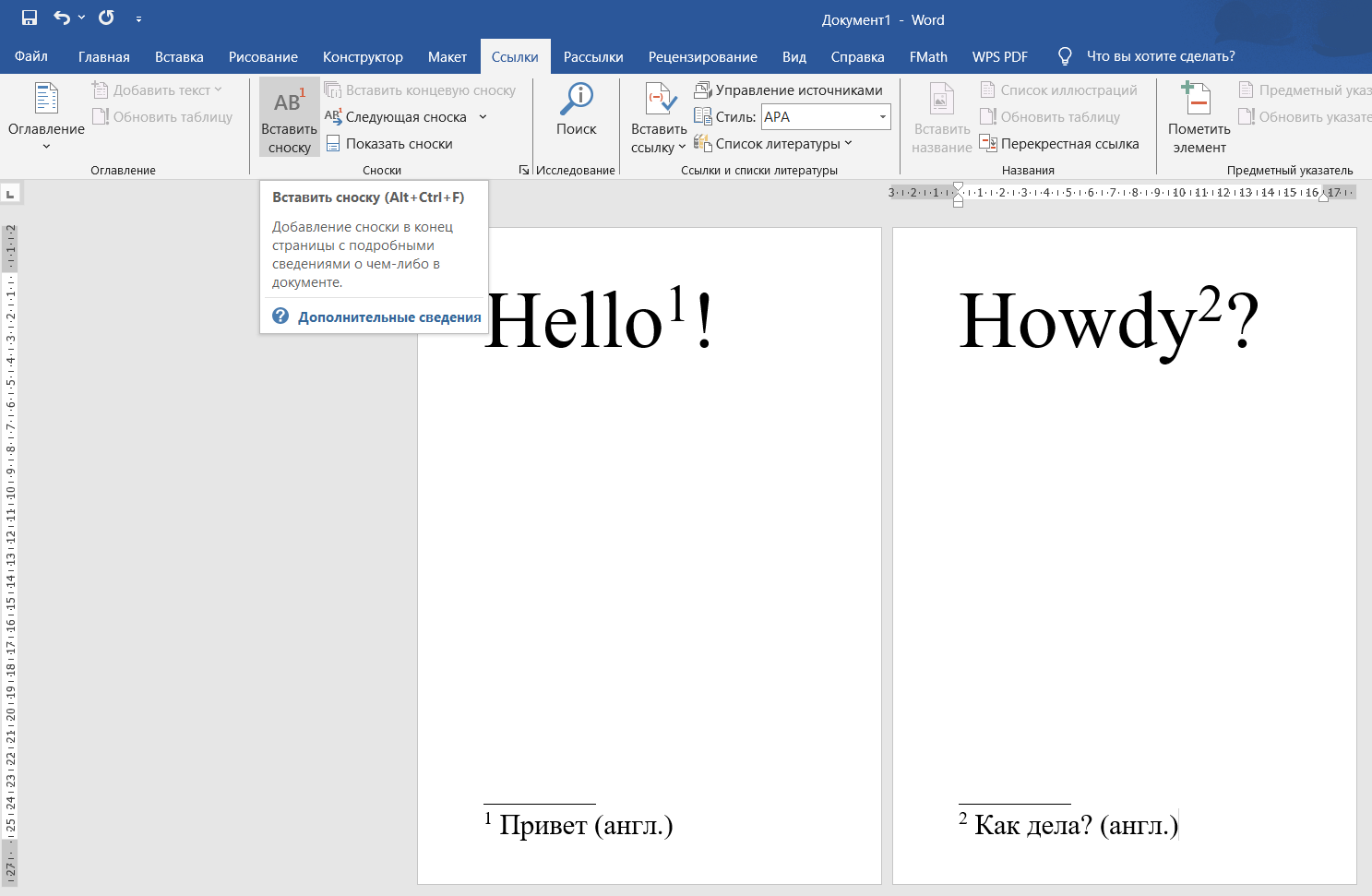Click the footnote mark 1 after Hello

677,305
